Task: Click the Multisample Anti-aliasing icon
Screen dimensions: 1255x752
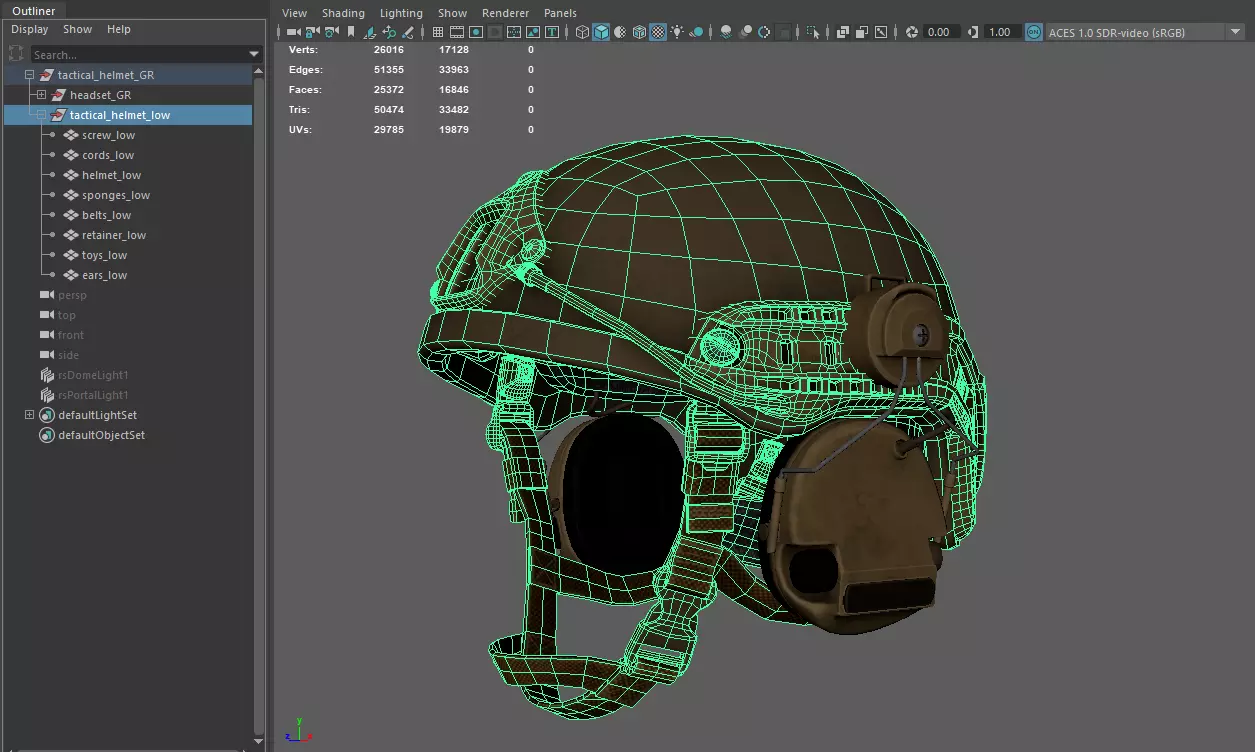Action: (x=765, y=32)
